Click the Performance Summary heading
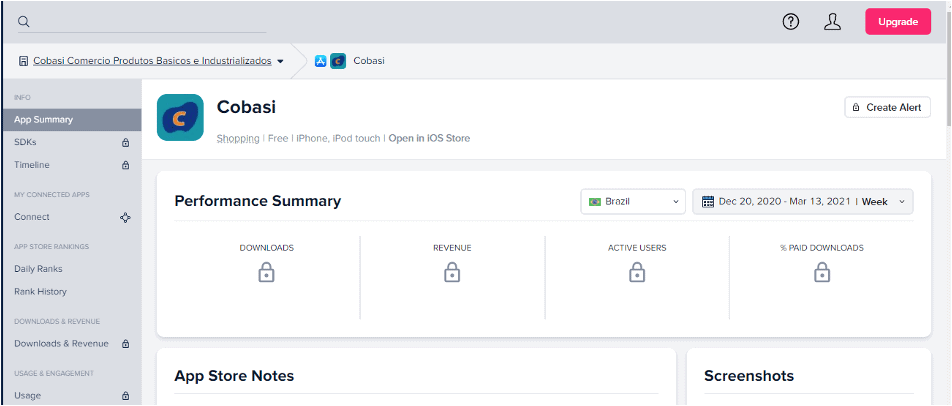Screen dimensions: 952x406 point(257,201)
